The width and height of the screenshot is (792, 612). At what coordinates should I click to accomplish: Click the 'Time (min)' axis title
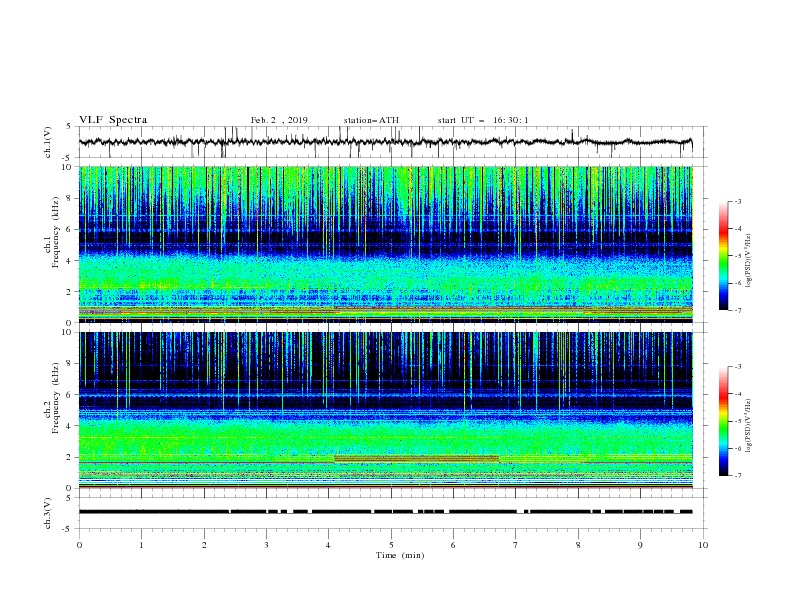[400, 555]
